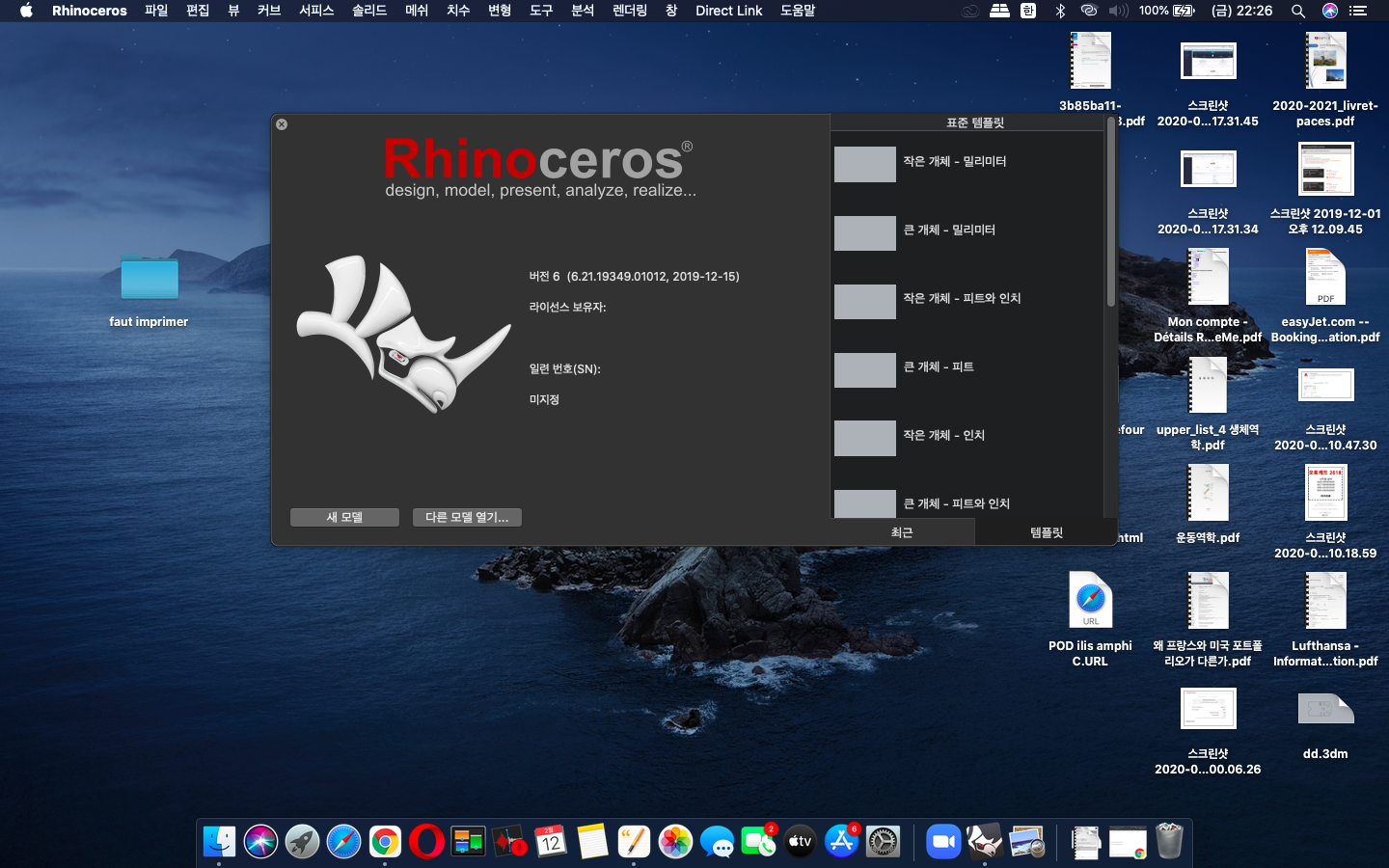
Task: Open the 렌더링 menu
Action: pos(630,11)
